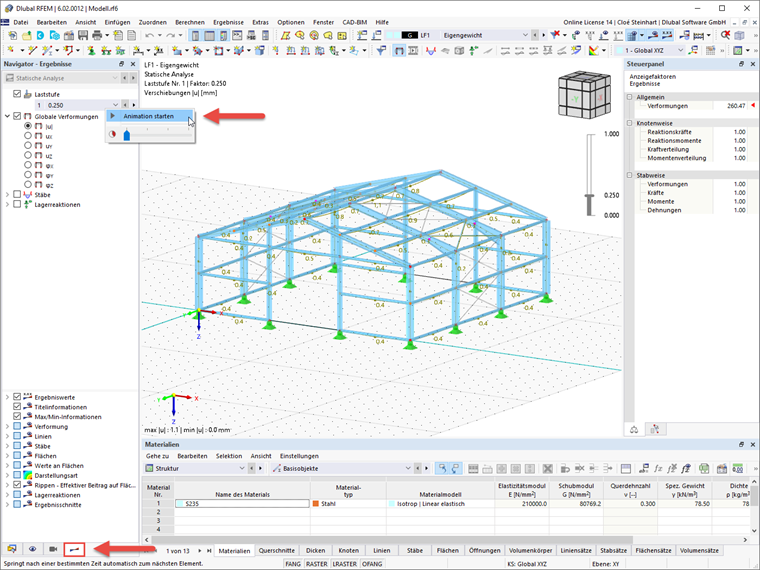Click the blue solid cube icon in second toolbar

click(x=260, y=50)
